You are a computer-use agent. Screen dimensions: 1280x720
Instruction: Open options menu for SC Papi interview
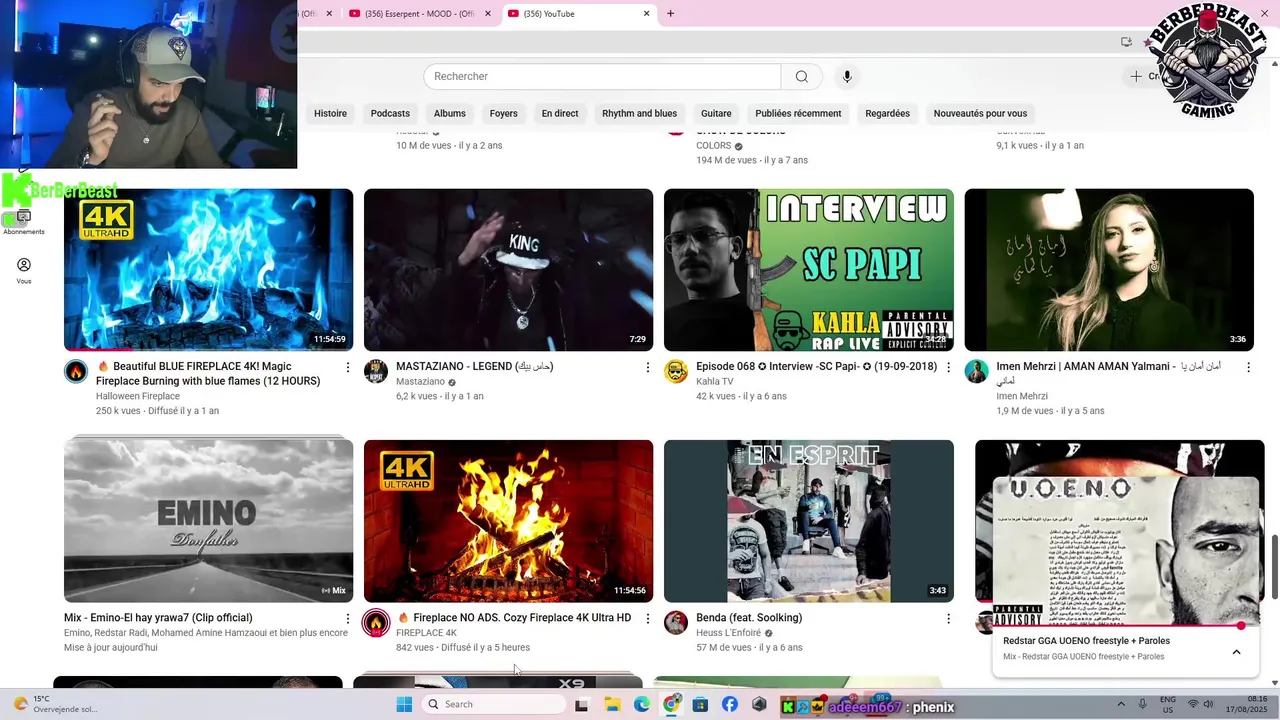point(948,367)
